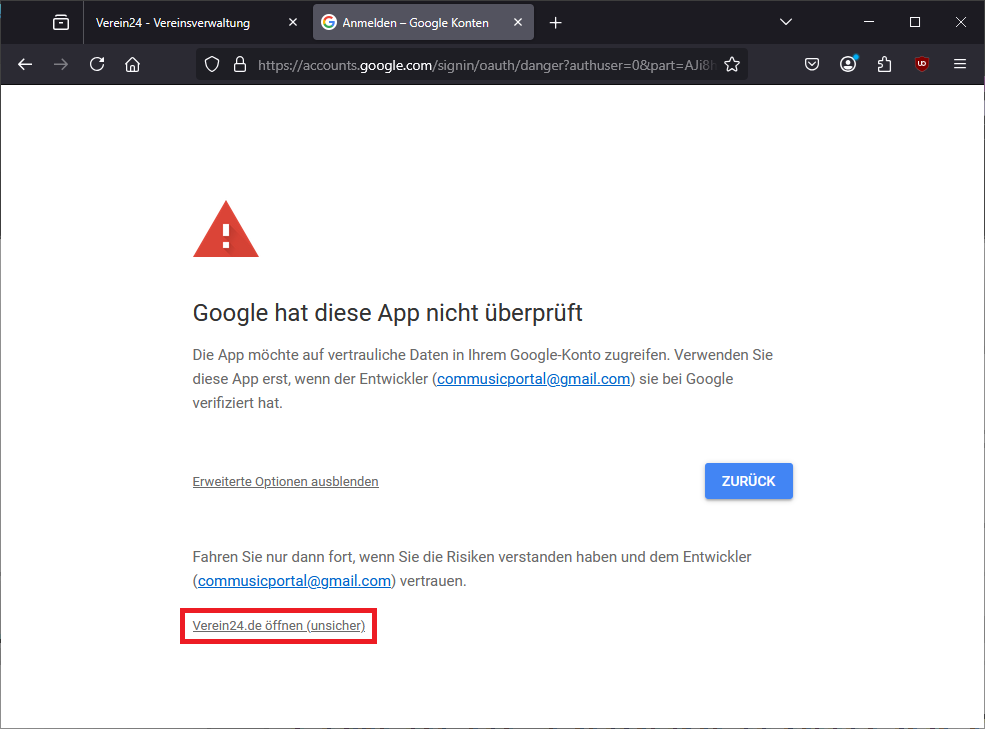Maximize the browser window
This screenshot has width=985, height=729.
tap(915, 22)
